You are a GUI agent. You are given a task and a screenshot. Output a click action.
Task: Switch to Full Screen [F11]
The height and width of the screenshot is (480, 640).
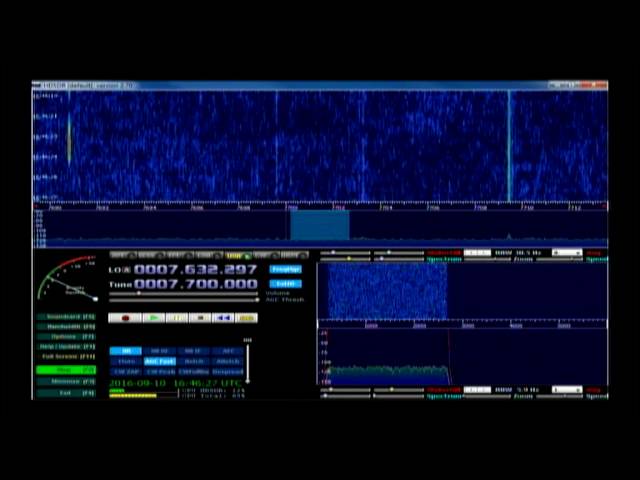66,357
